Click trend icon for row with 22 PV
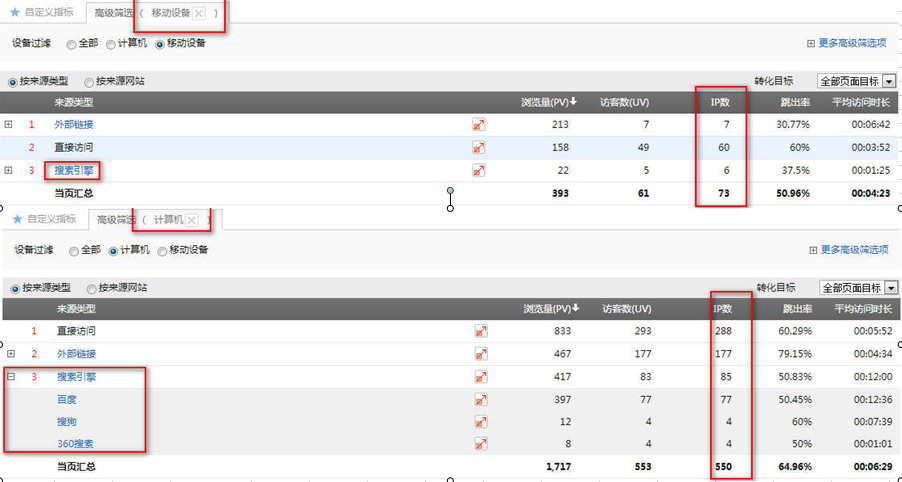This screenshot has height=482, width=902. pyautogui.click(x=479, y=171)
